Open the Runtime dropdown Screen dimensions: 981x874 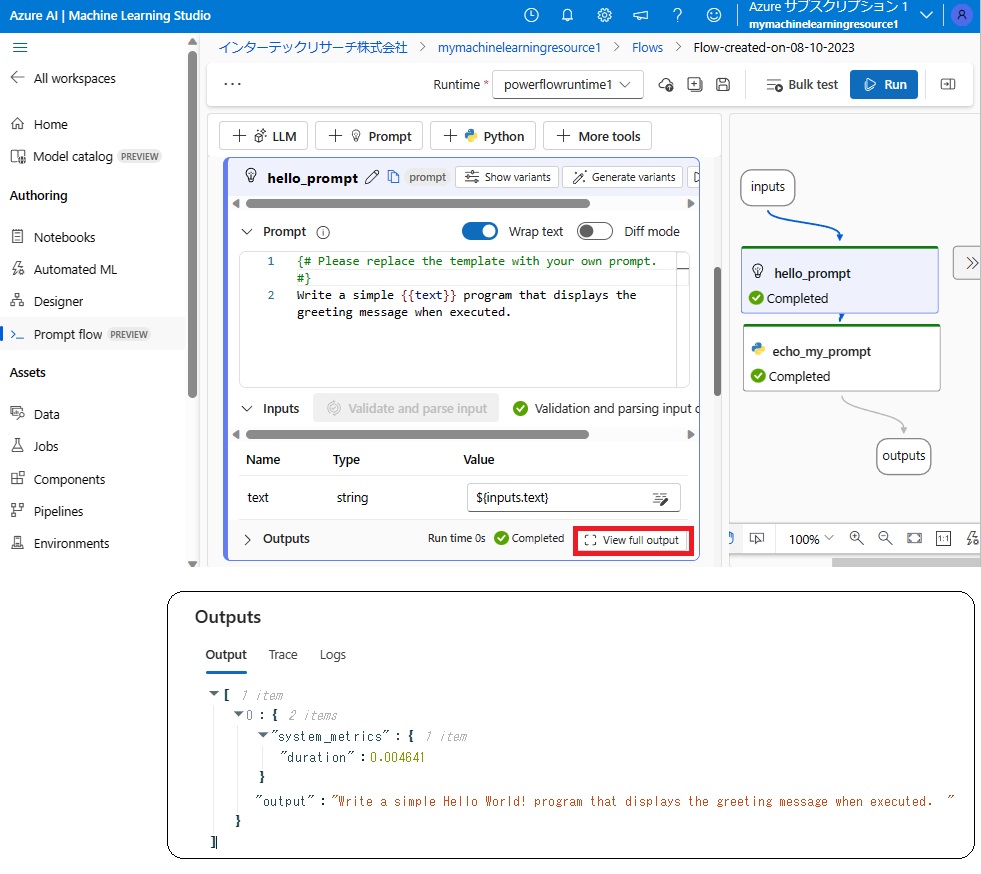(x=567, y=84)
